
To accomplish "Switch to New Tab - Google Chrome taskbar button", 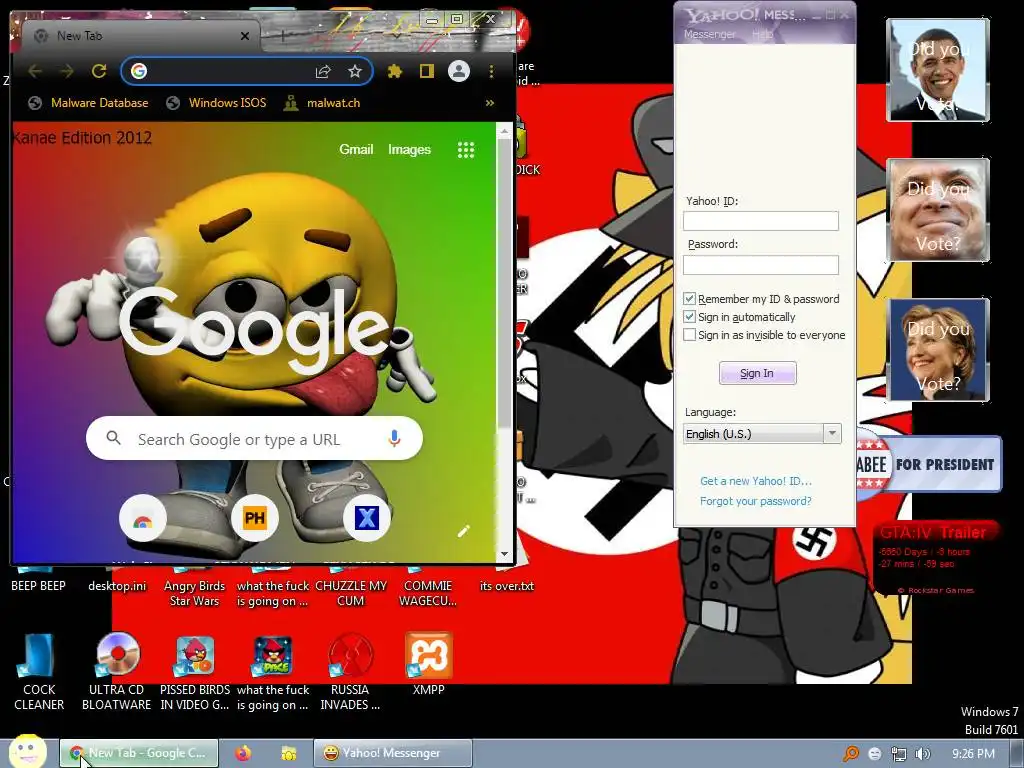I will (139, 753).
